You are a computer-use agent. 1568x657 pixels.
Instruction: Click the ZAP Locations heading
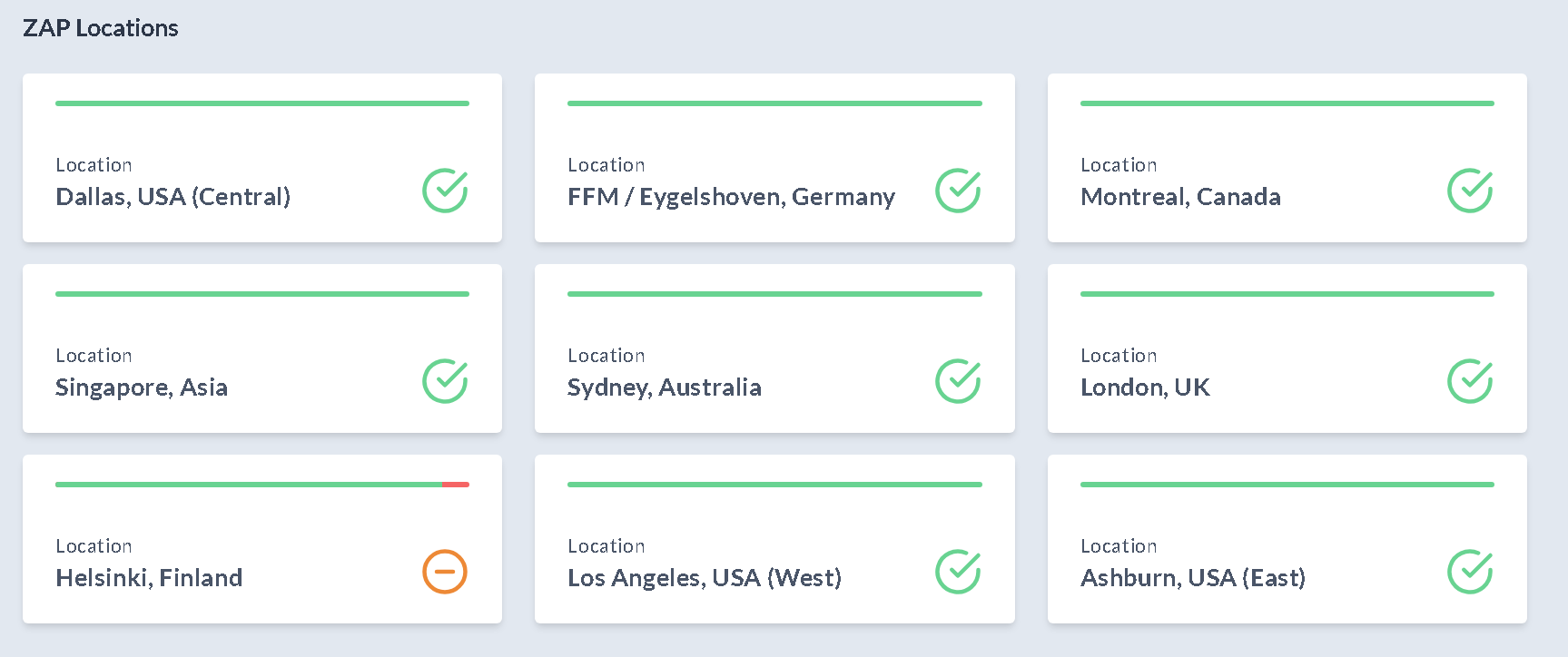(101, 28)
